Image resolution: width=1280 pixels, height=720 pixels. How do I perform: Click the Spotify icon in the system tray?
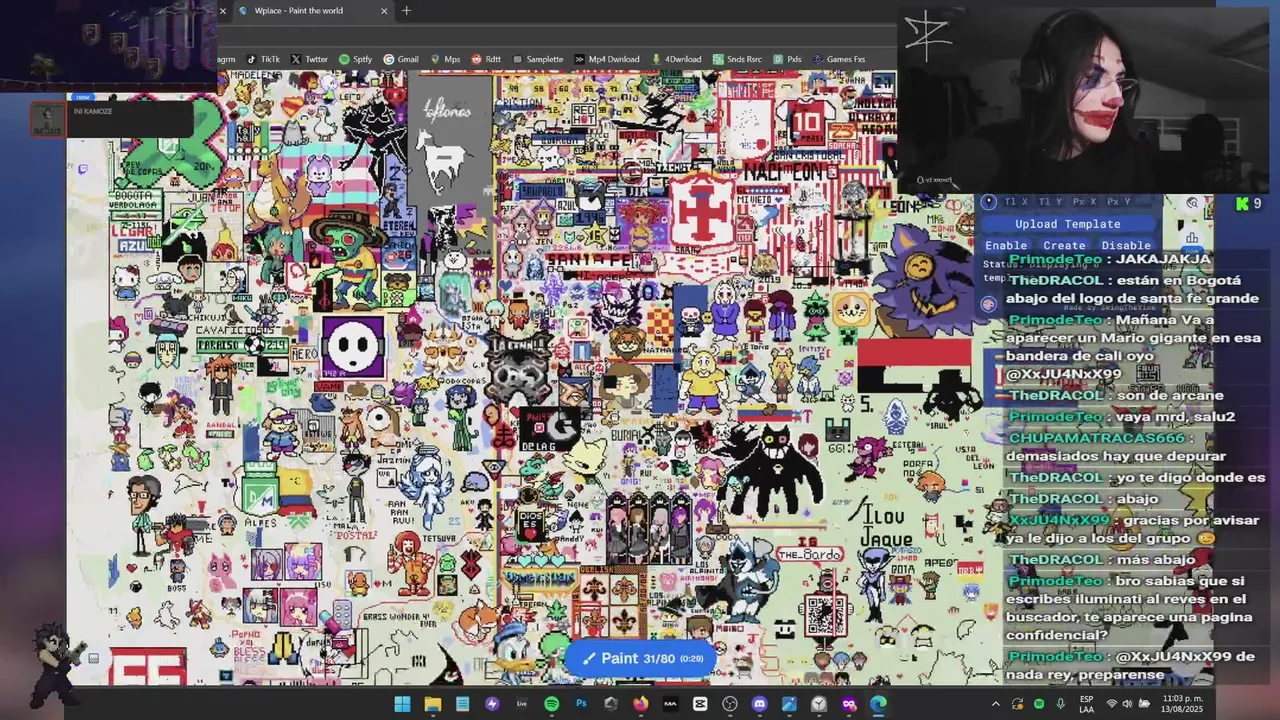[x=1039, y=704]
